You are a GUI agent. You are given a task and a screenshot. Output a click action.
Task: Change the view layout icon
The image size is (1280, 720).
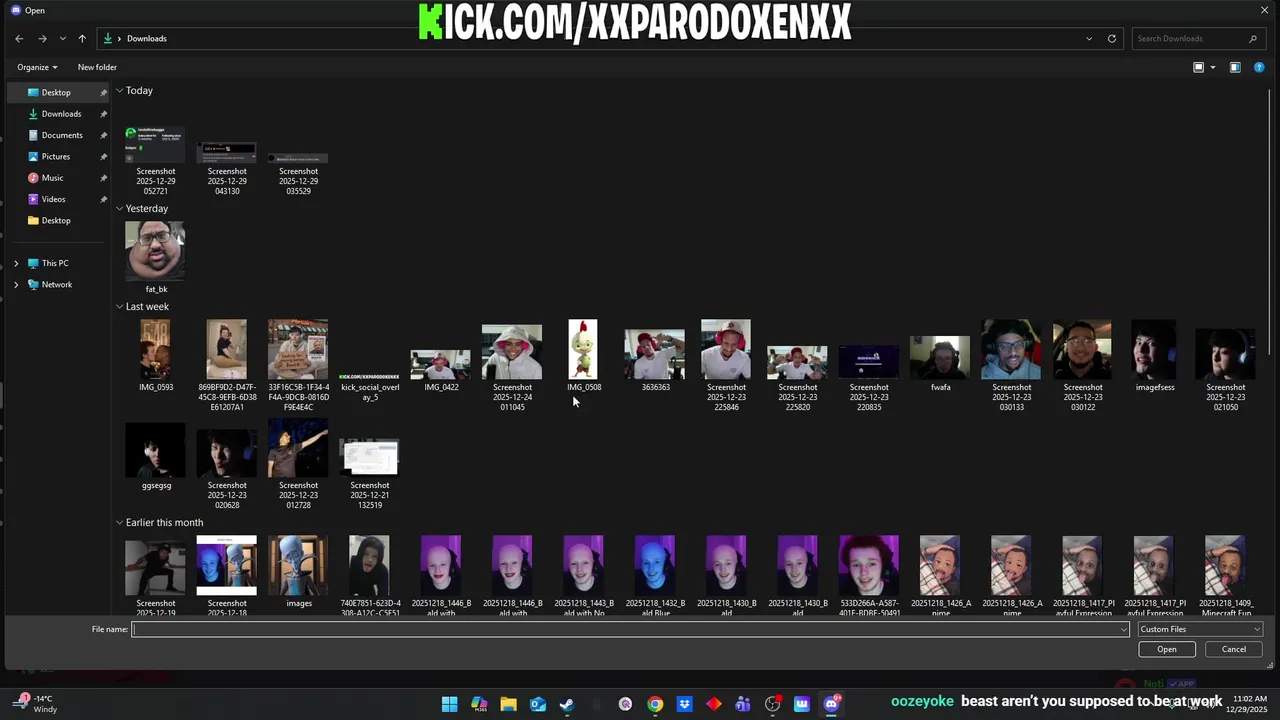pos(1198,67)
